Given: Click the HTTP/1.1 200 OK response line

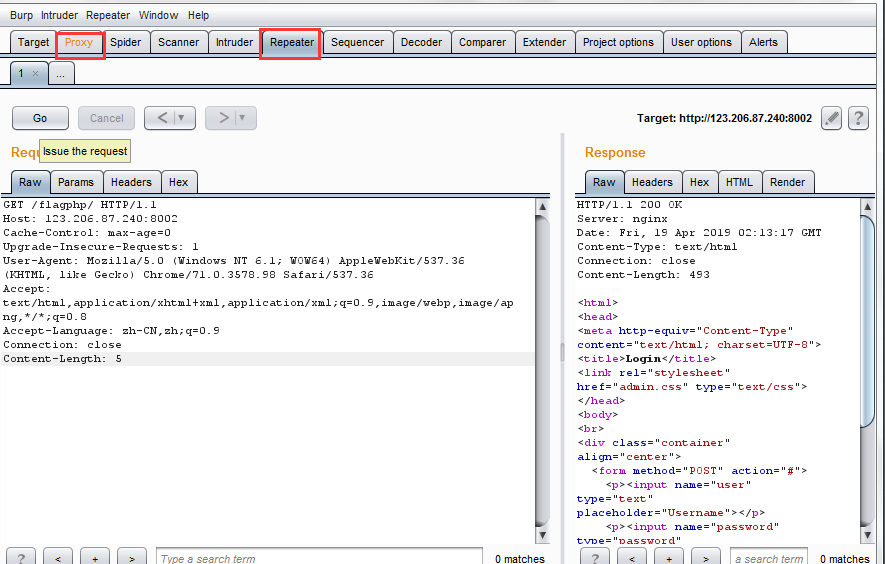Looking at the screenshot, I should pyautogui.click(x=629, y=205).
